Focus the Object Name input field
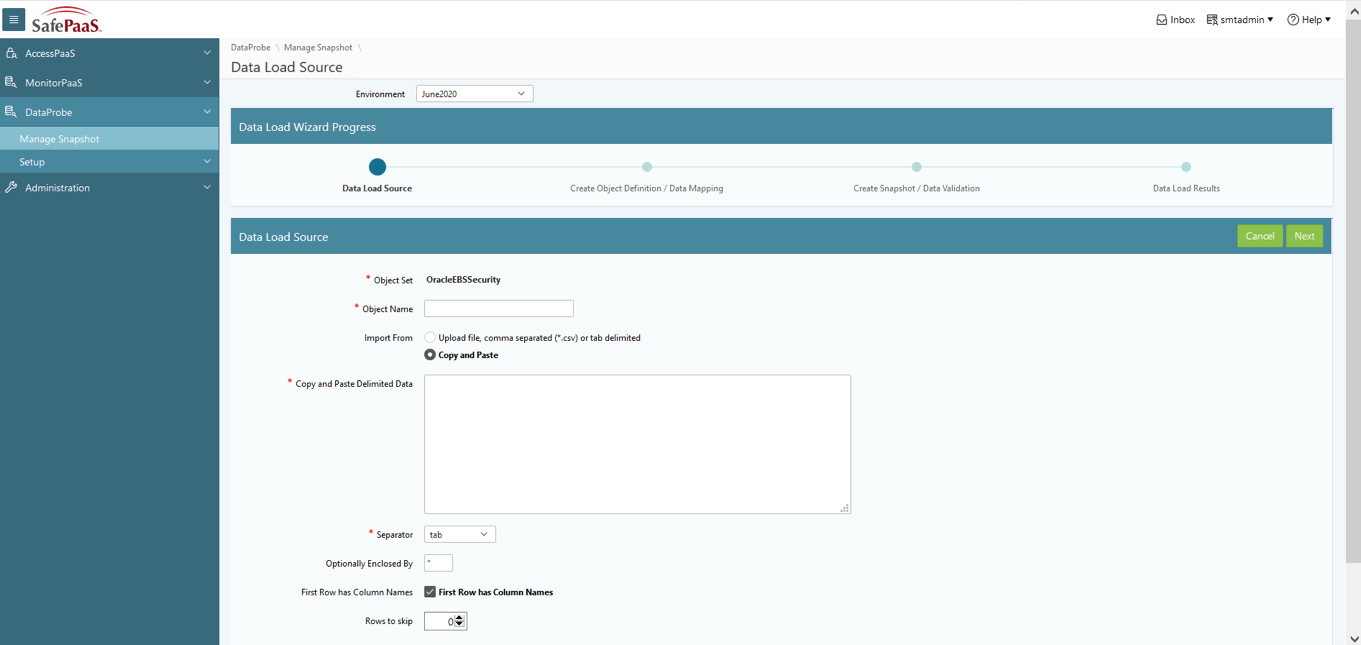 (x=499, y=309)
